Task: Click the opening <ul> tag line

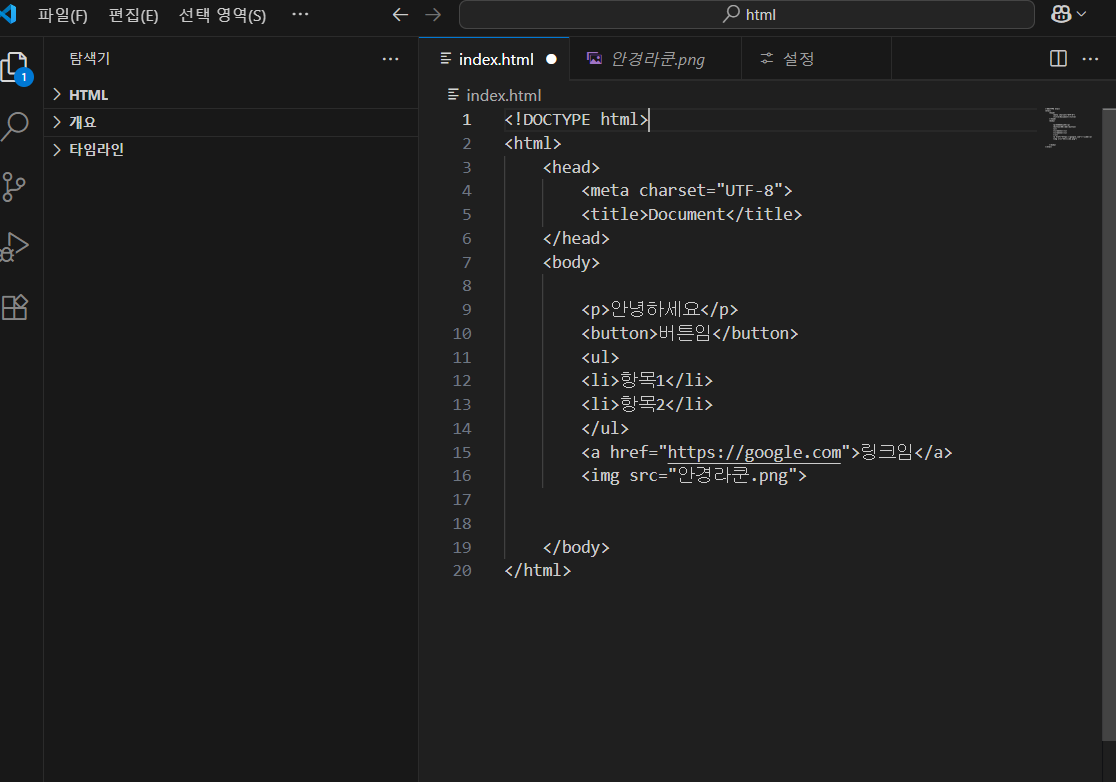Action: point(600,357)
